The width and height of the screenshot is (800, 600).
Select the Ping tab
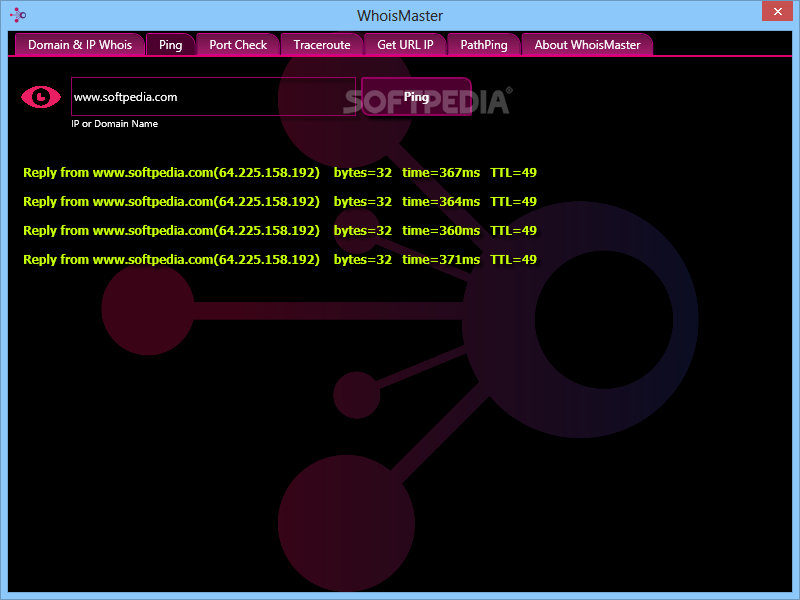pyautogui.click(x=170, y=45)
